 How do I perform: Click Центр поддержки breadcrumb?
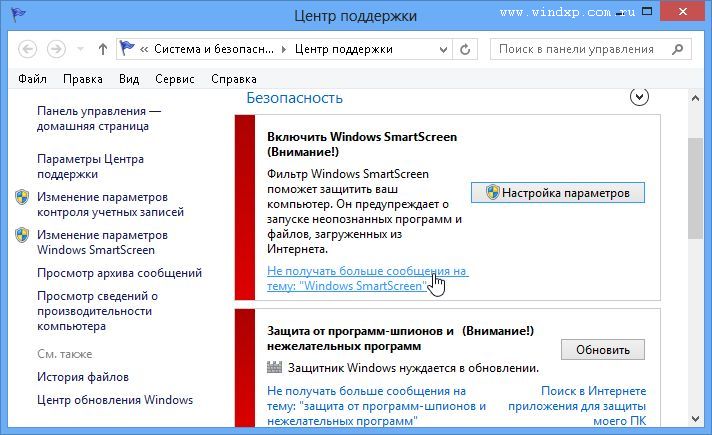(x=344, y=49)
